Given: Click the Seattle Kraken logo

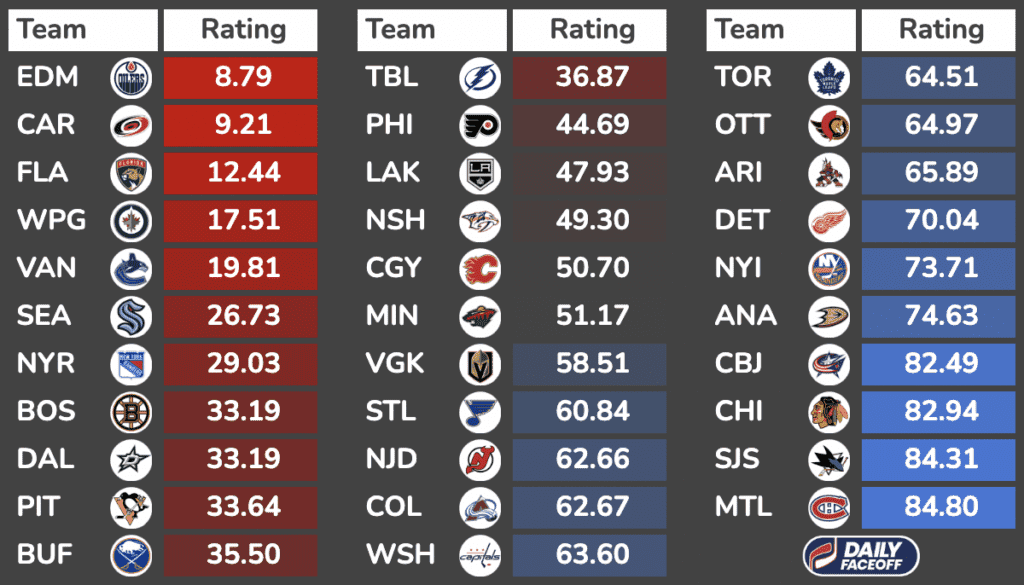Looking at the screenshot, I should pyautogui.click(x=131, y=316).
